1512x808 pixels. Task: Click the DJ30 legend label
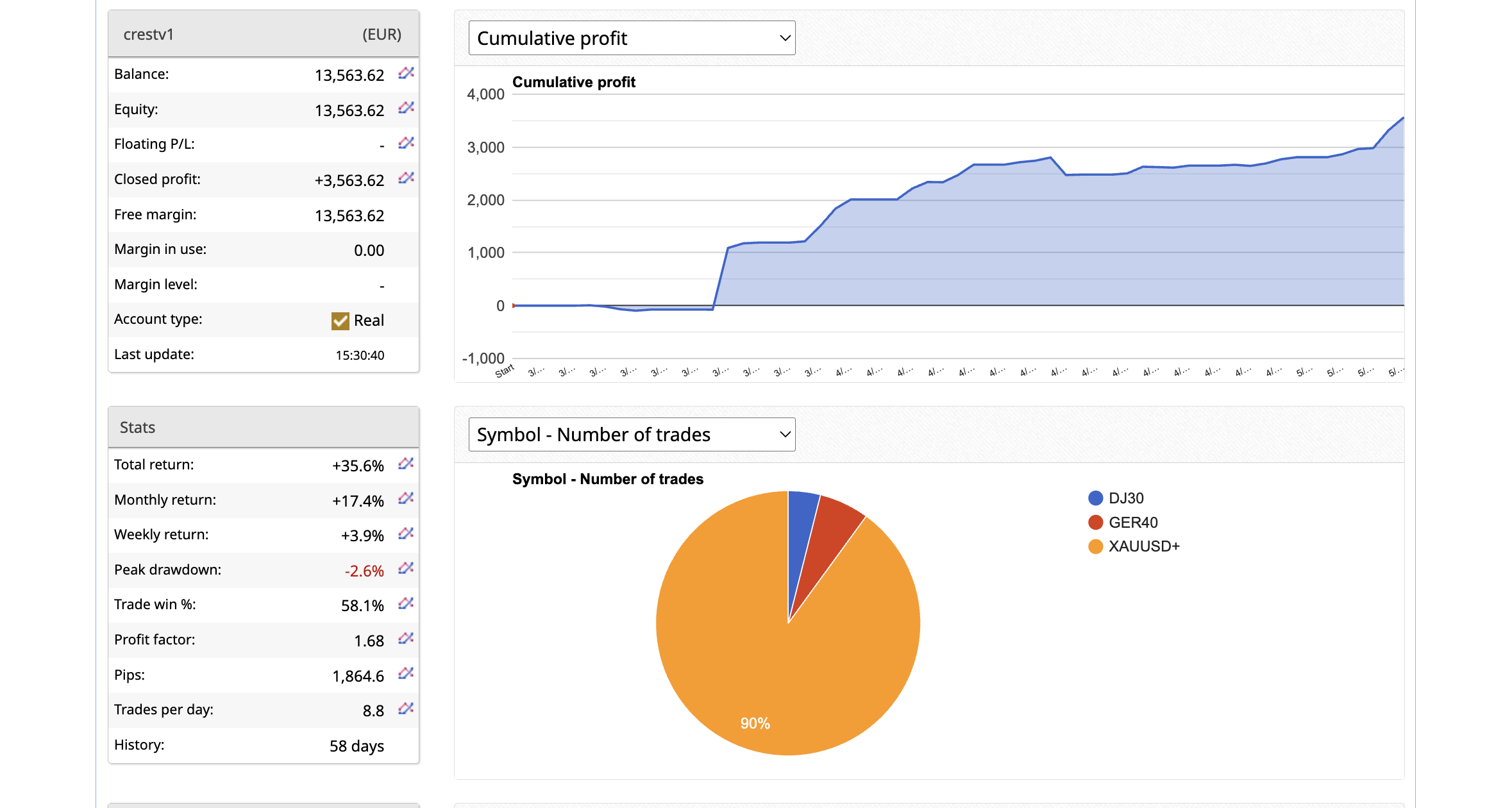click(x=1126, y=498)
